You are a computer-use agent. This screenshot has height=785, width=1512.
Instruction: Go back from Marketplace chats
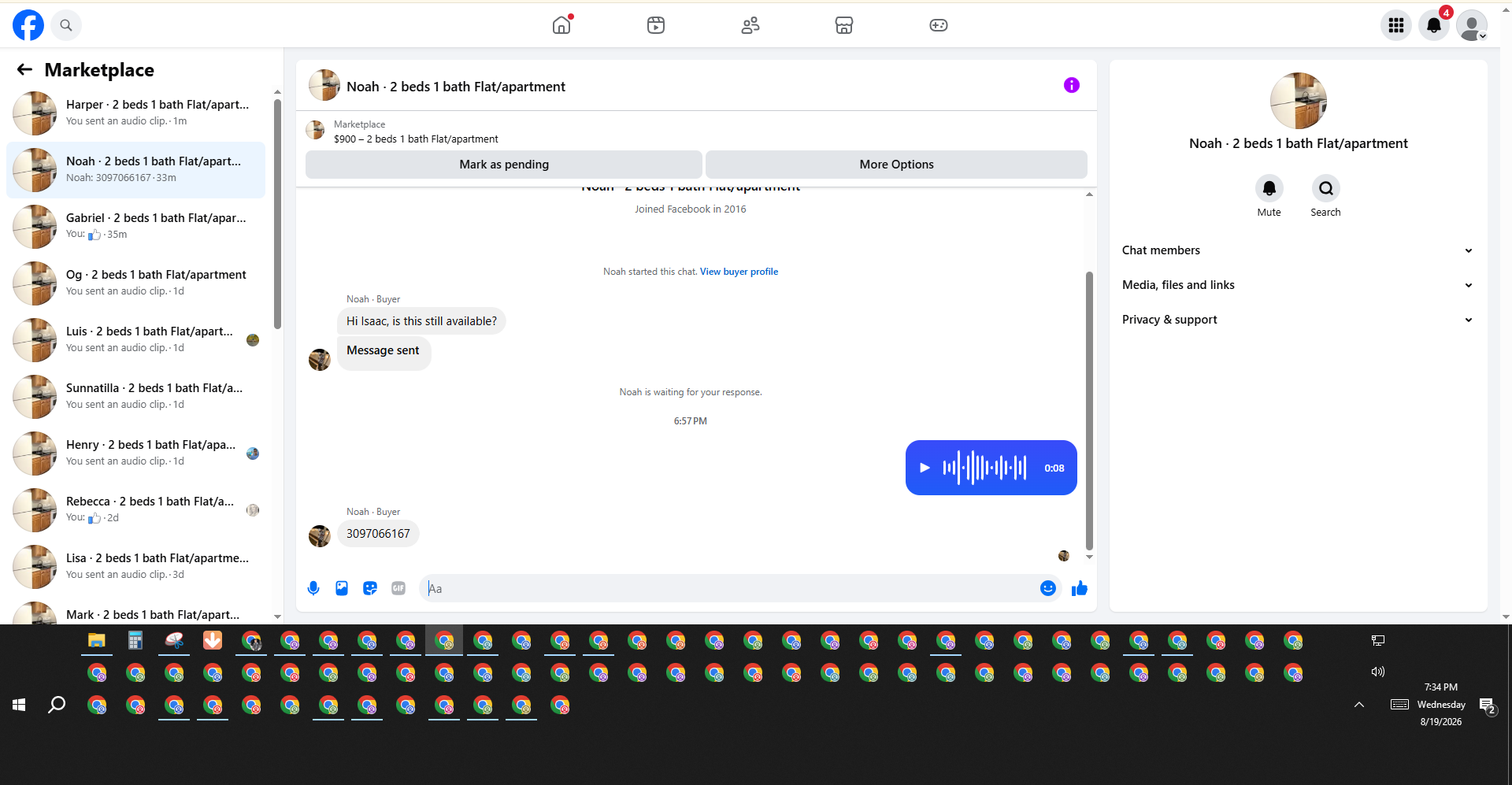tap(24, 70)
